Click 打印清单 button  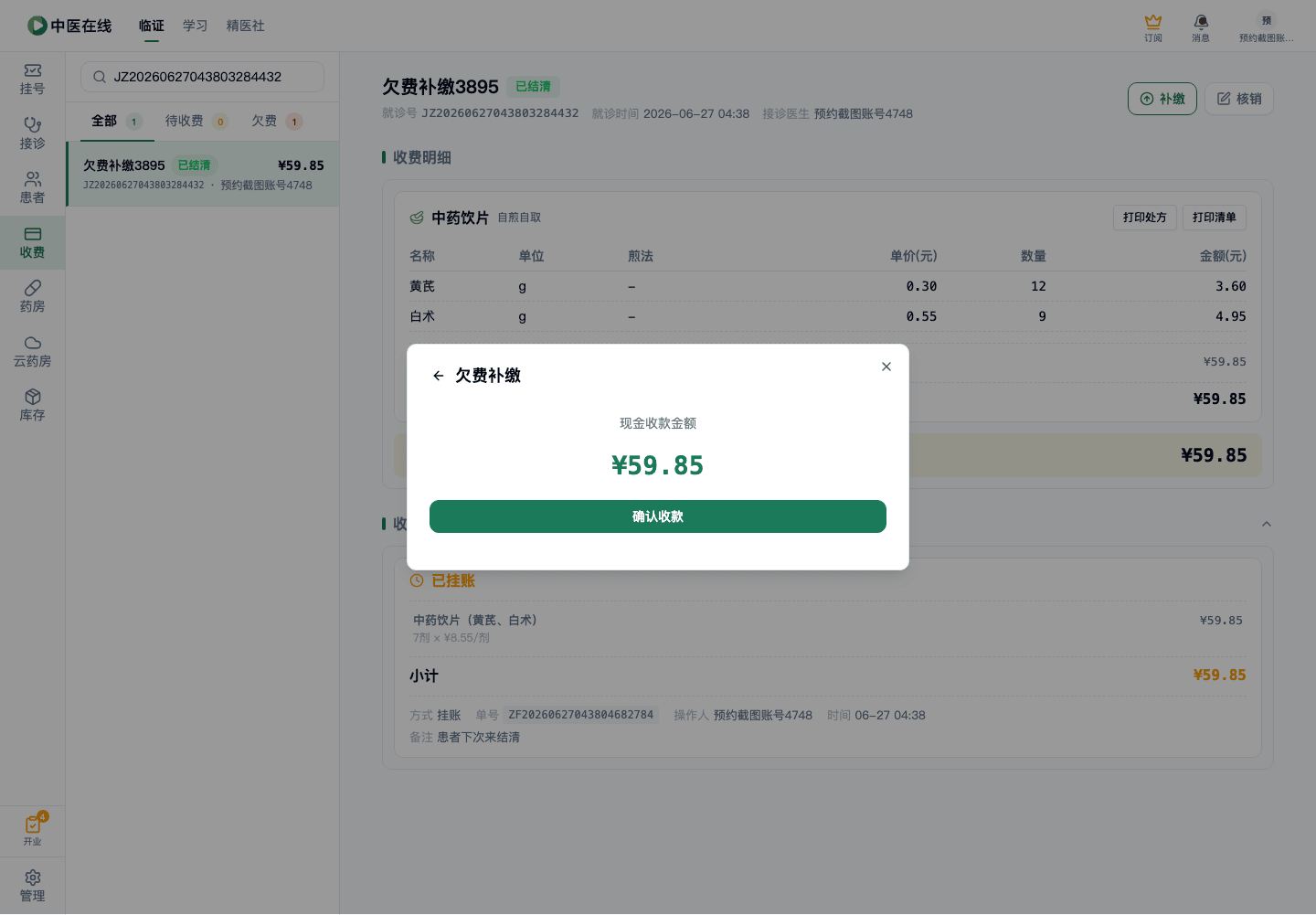click(1215, 218)
